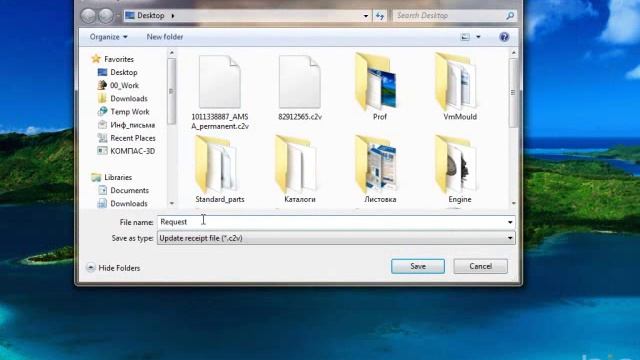The image size is (640, 360).
Task: Select the Каталоги folder icon
Action: [x=296, y=164]
